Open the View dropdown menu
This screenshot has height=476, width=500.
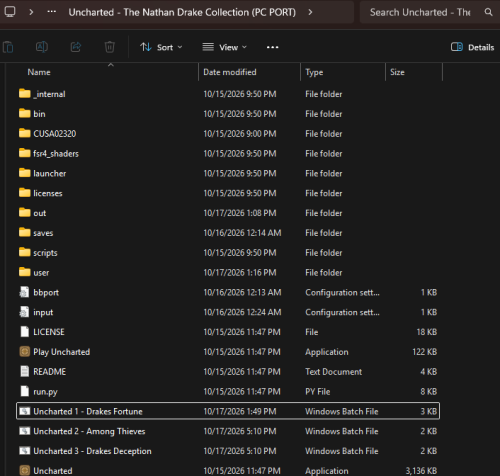coord(225,47)
